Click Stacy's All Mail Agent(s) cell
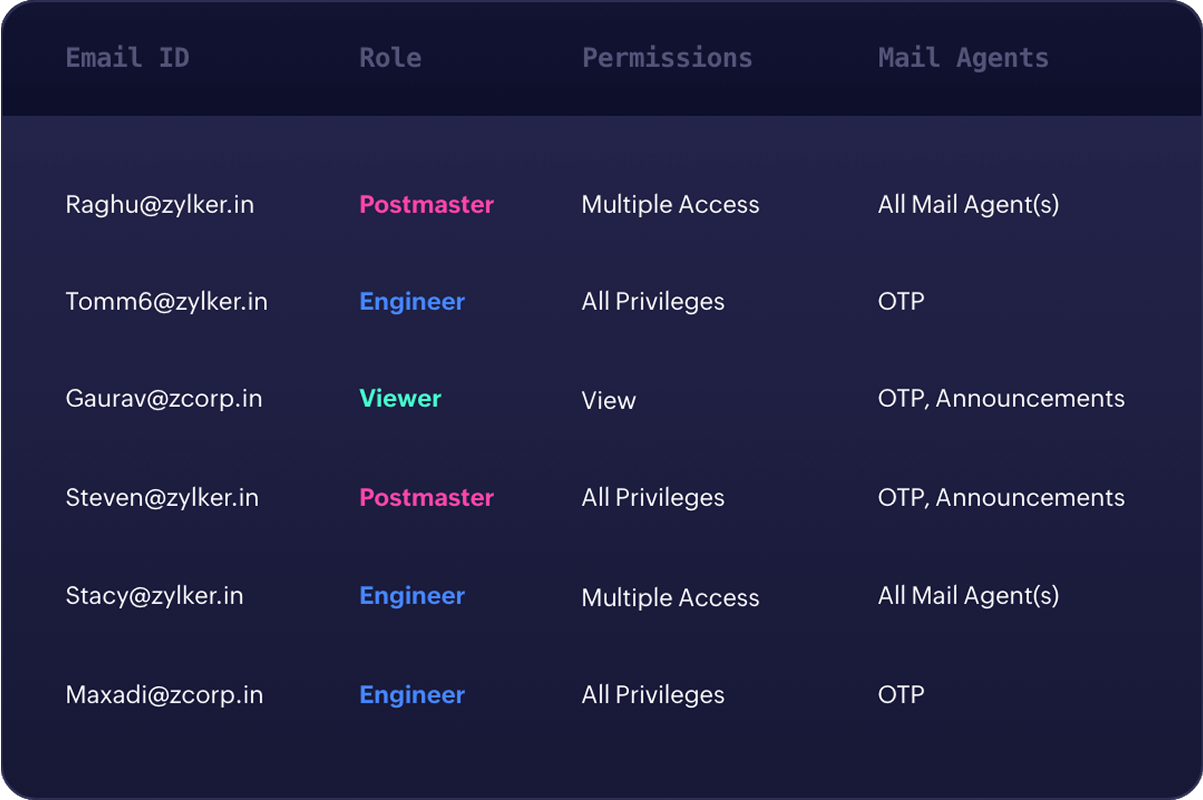The width and height of the screenshot is (1203, 800). pos(968,596)
